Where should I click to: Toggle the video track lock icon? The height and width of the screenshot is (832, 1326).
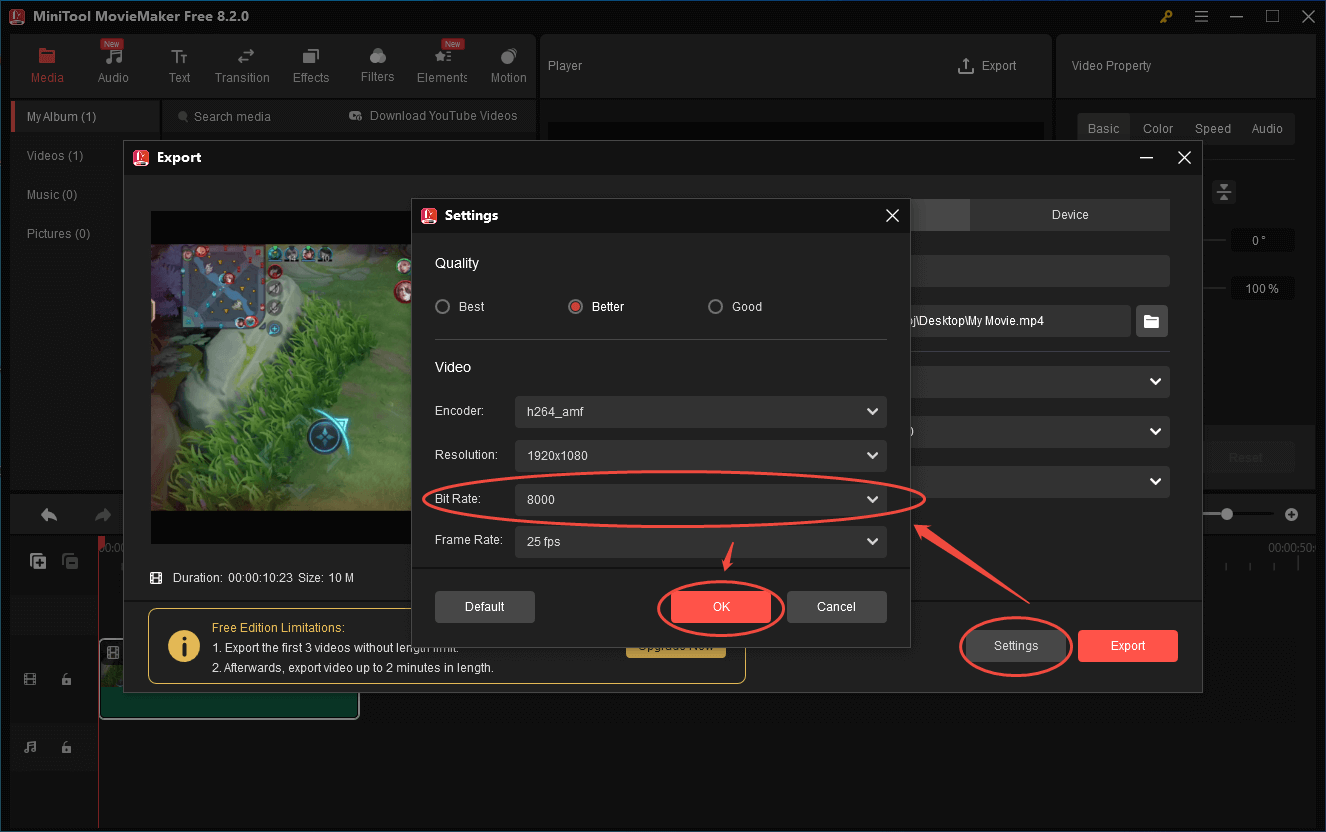coord(66,680)
